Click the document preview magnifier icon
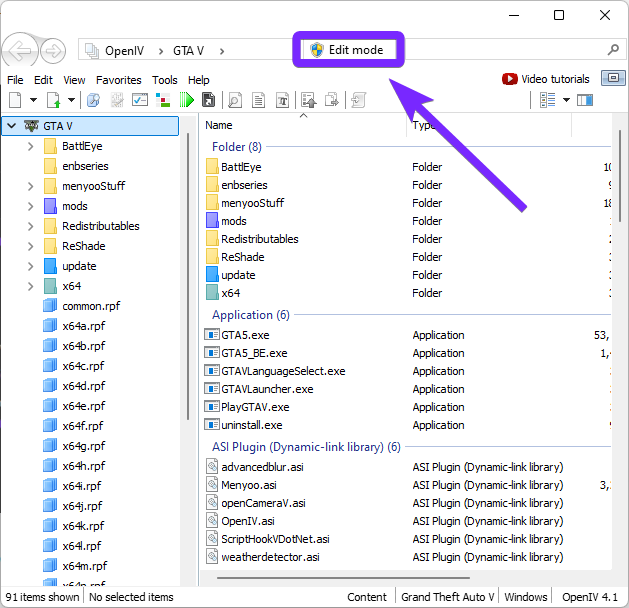The width and height of the screenshot is (629, 608). click(x=235, y=100)
